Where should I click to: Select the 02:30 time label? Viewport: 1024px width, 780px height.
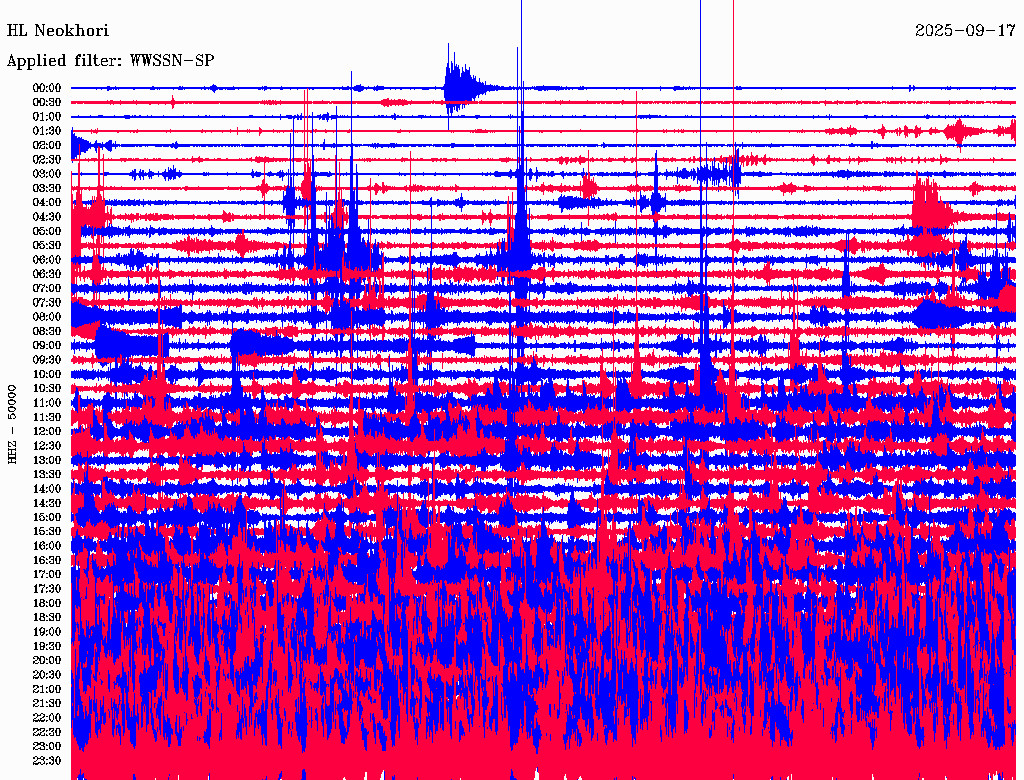click(47, 159)
